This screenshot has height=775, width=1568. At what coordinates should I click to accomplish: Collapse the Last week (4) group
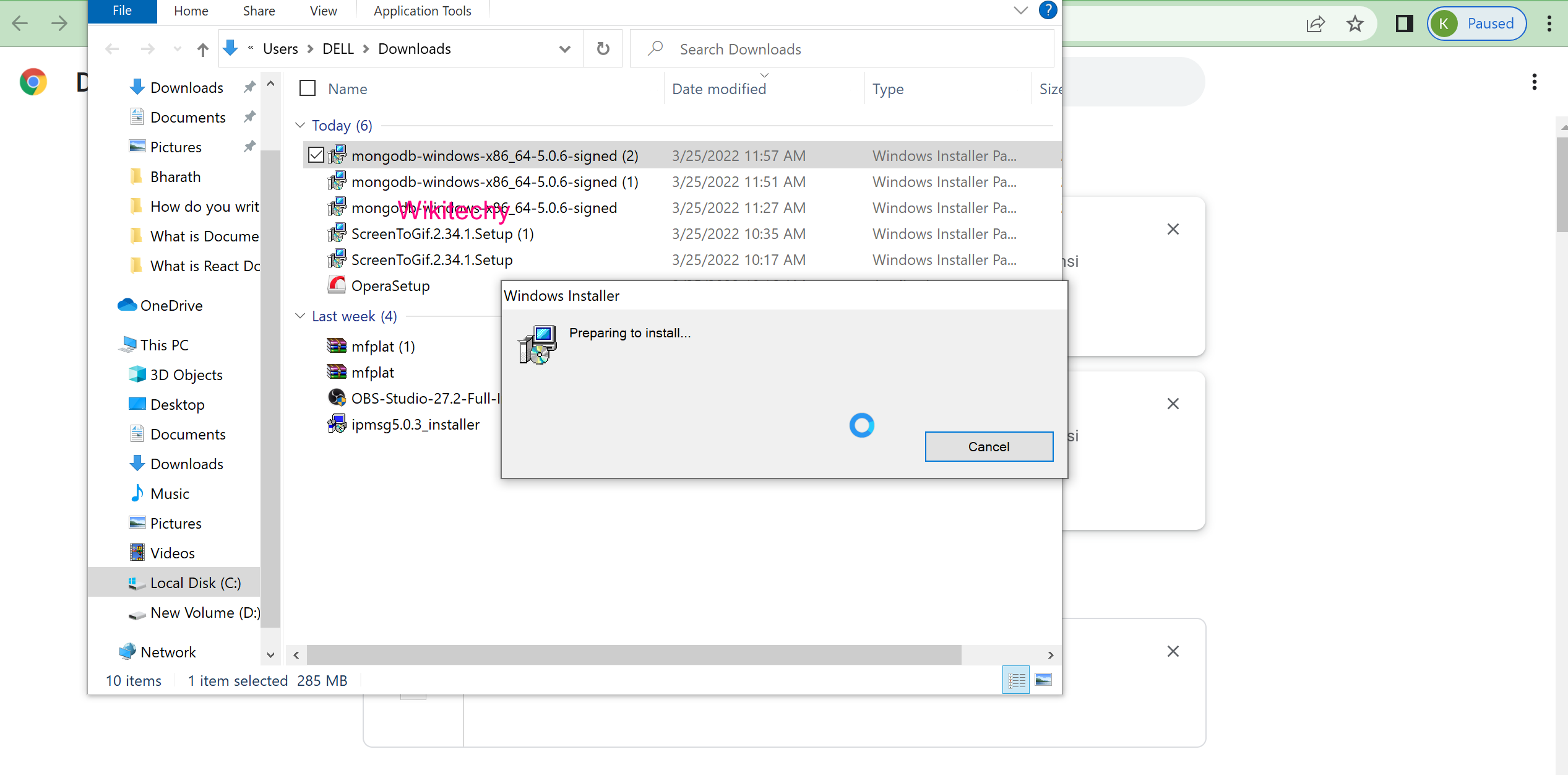(300, 316)
